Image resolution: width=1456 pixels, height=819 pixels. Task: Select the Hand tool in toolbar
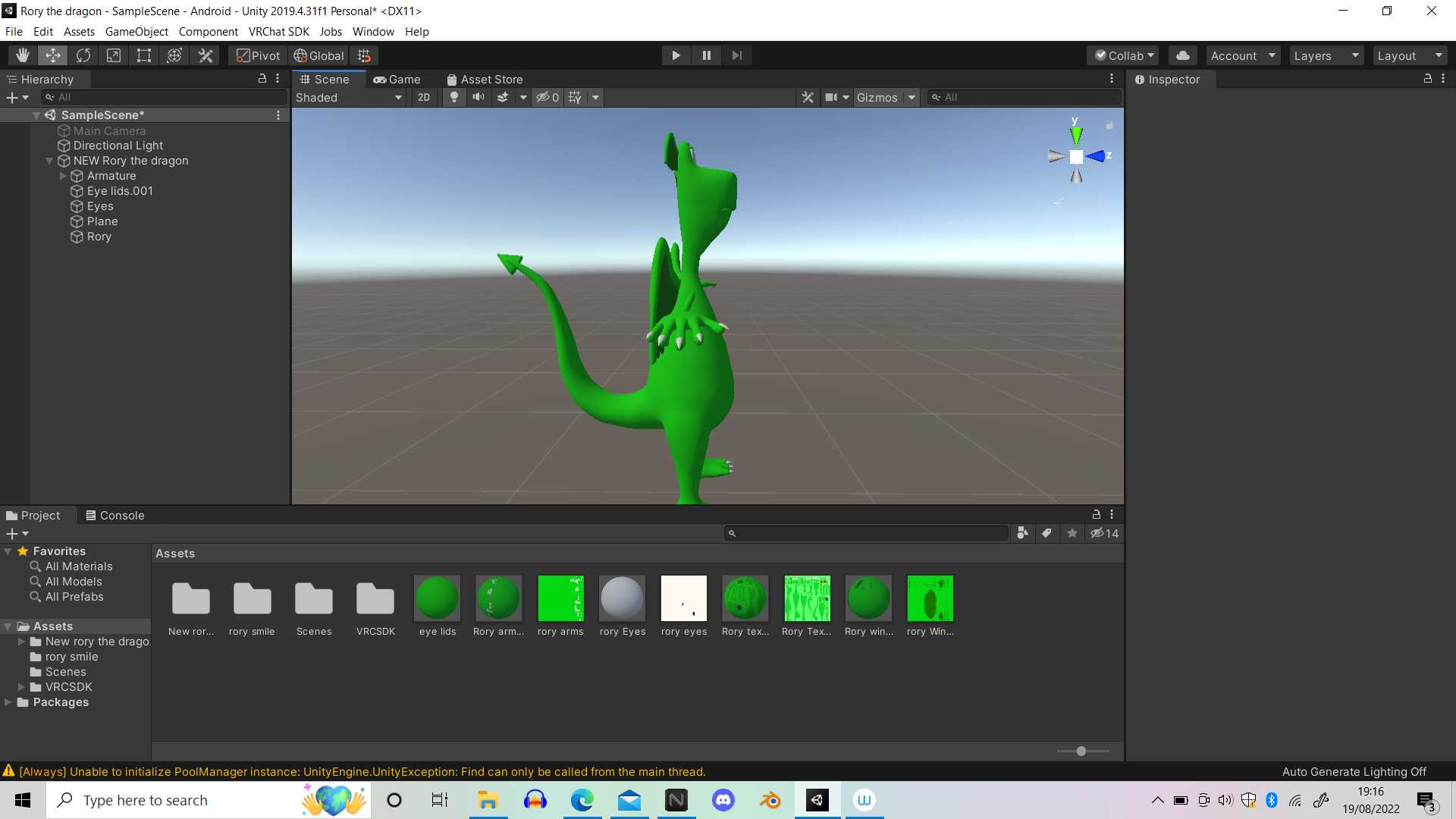pos(23,55)
